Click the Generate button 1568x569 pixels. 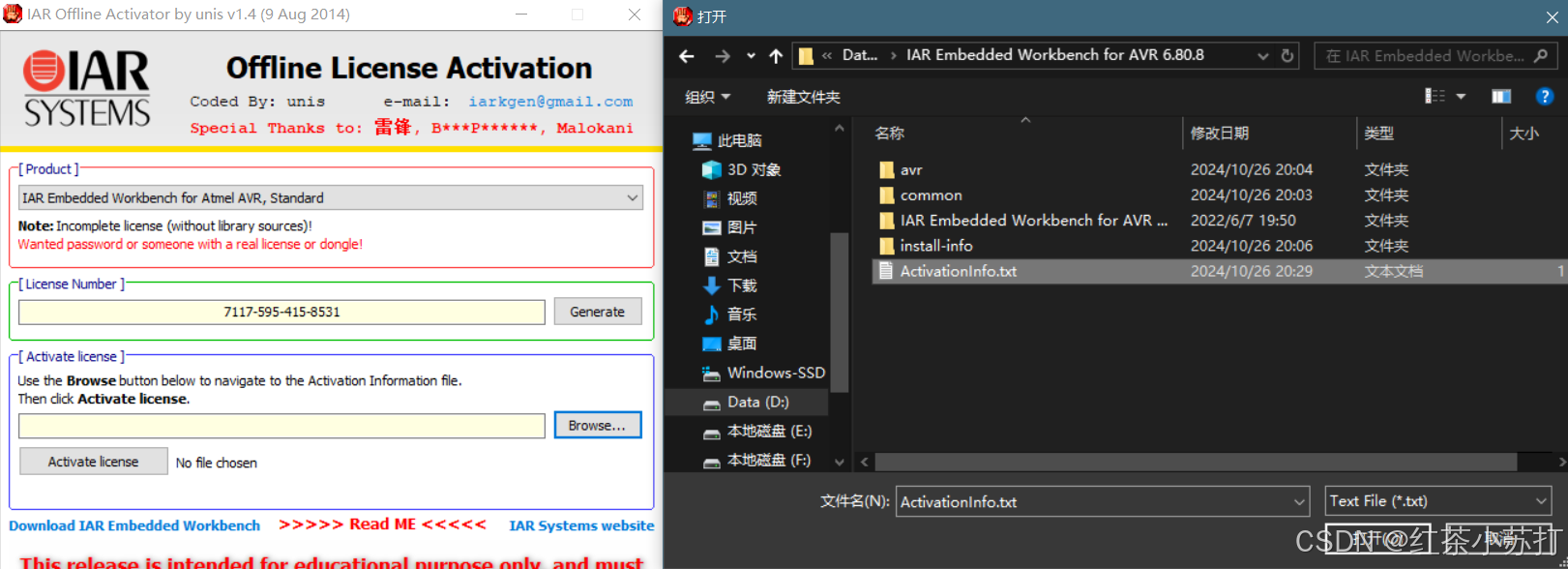(597, 312)
